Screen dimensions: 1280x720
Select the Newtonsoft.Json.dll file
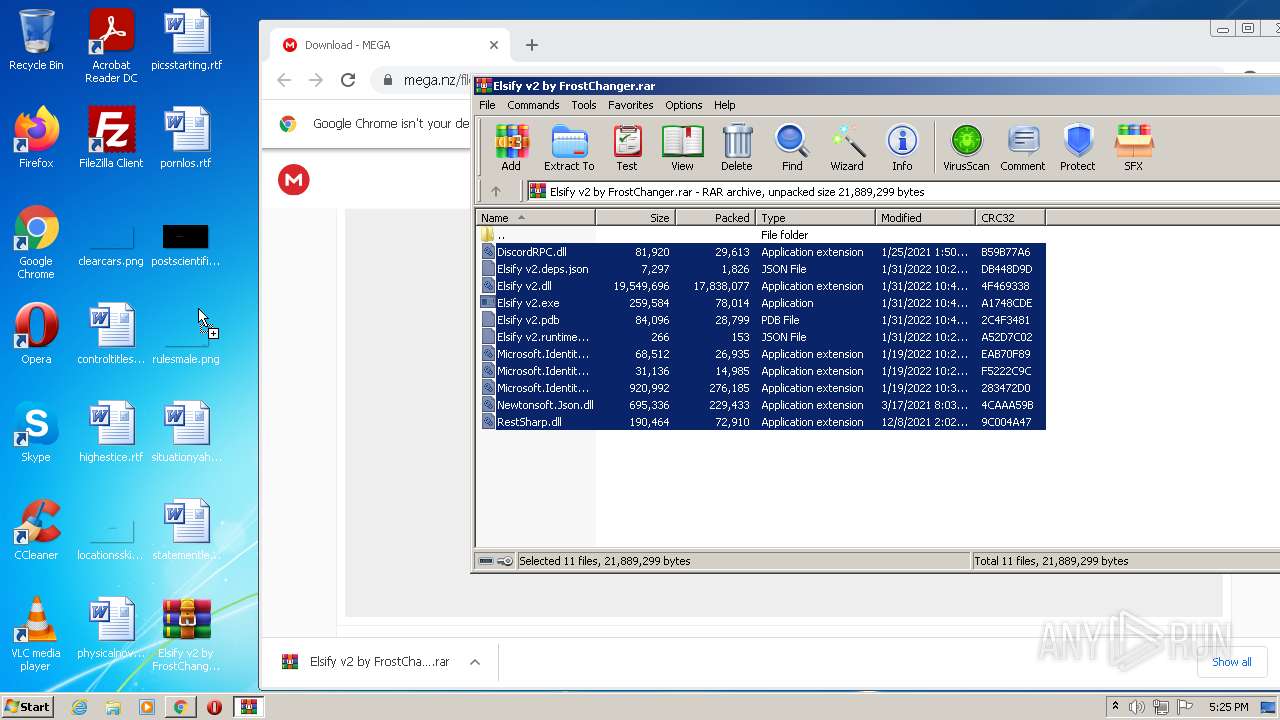pyautogui.click(x=761, y=405)
